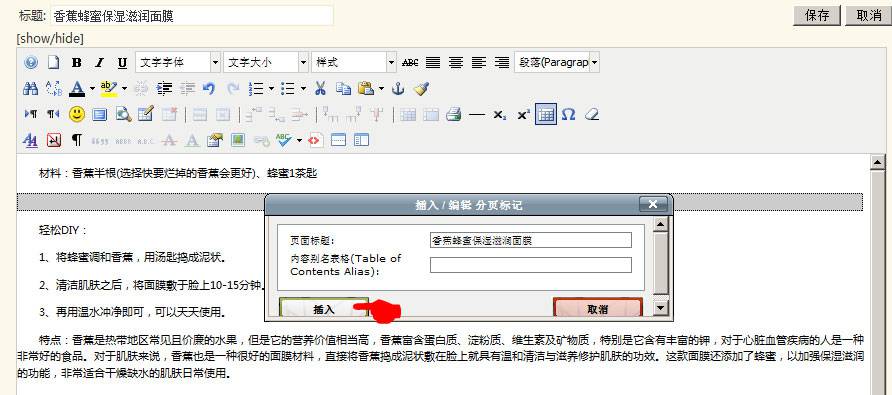Apply align right

point(501,63)
